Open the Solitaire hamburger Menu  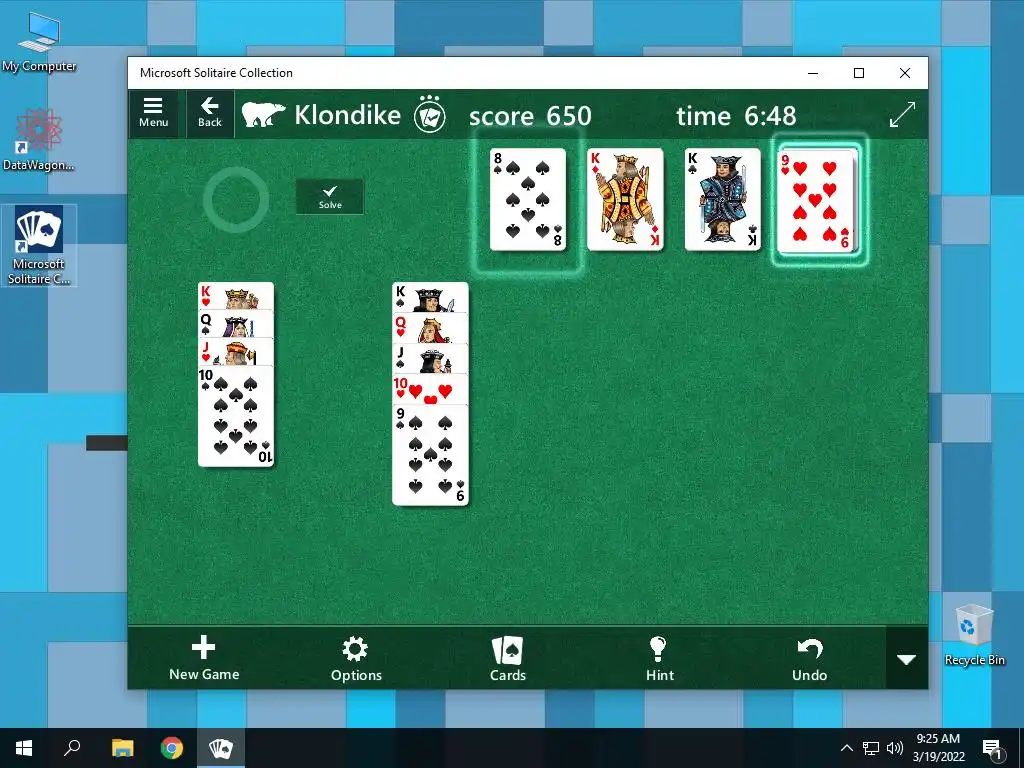pos(153,114)
